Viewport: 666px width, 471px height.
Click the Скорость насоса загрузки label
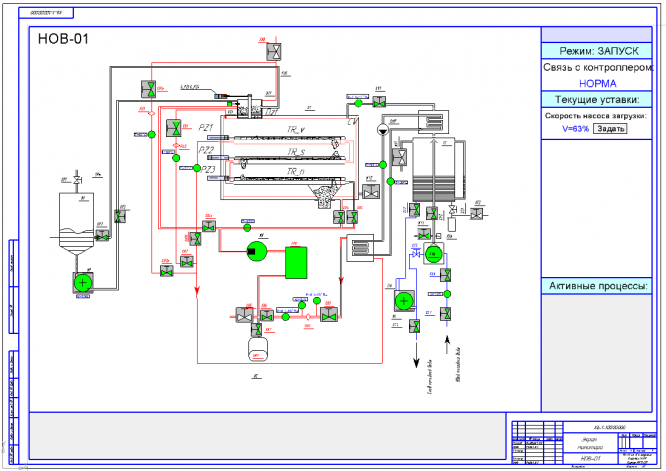[595, 116]
